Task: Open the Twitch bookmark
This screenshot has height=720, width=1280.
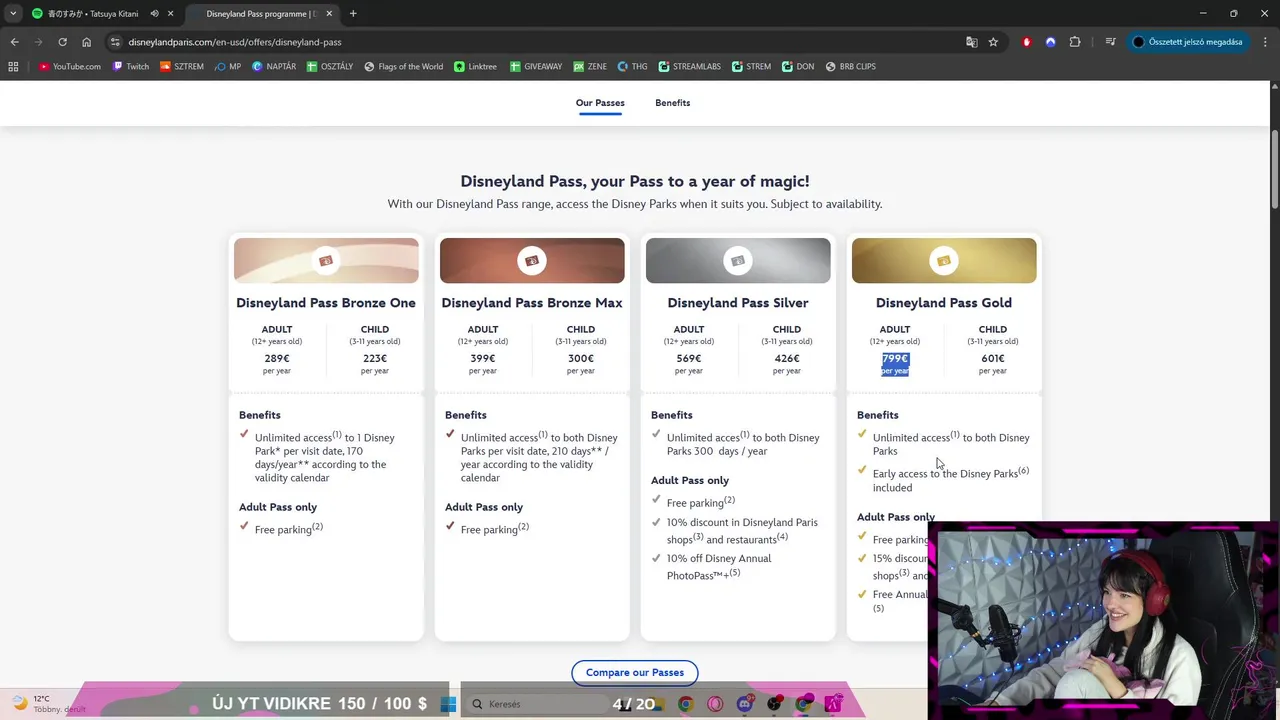Action: 131,66
